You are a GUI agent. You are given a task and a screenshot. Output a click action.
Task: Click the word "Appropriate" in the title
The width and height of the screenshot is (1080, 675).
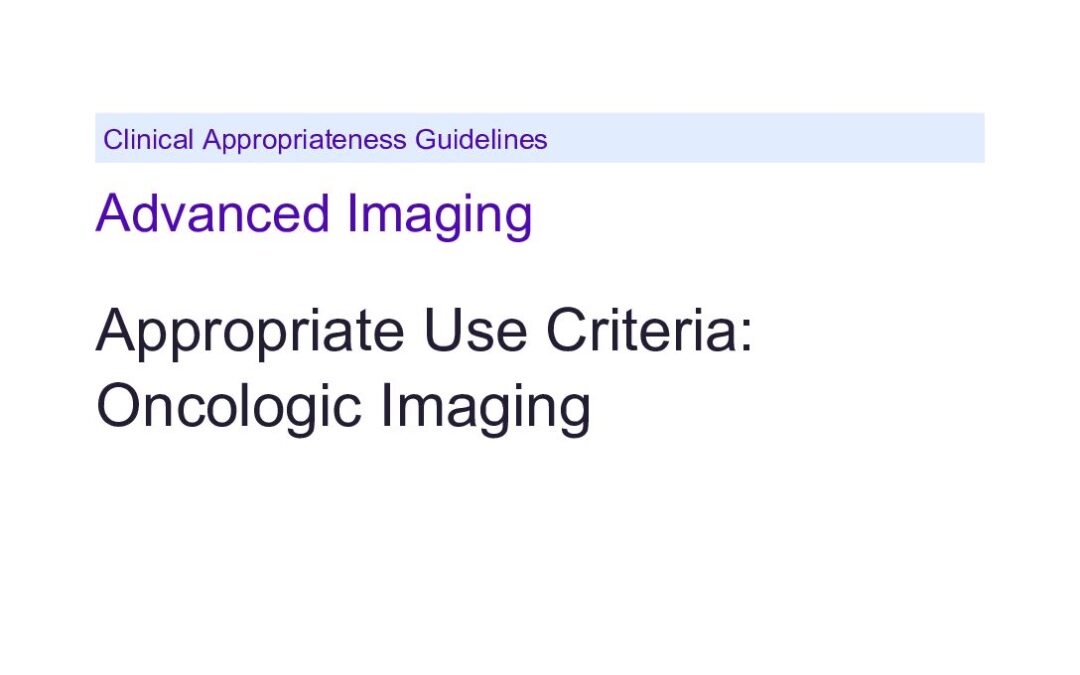click(x=250, y=333)
